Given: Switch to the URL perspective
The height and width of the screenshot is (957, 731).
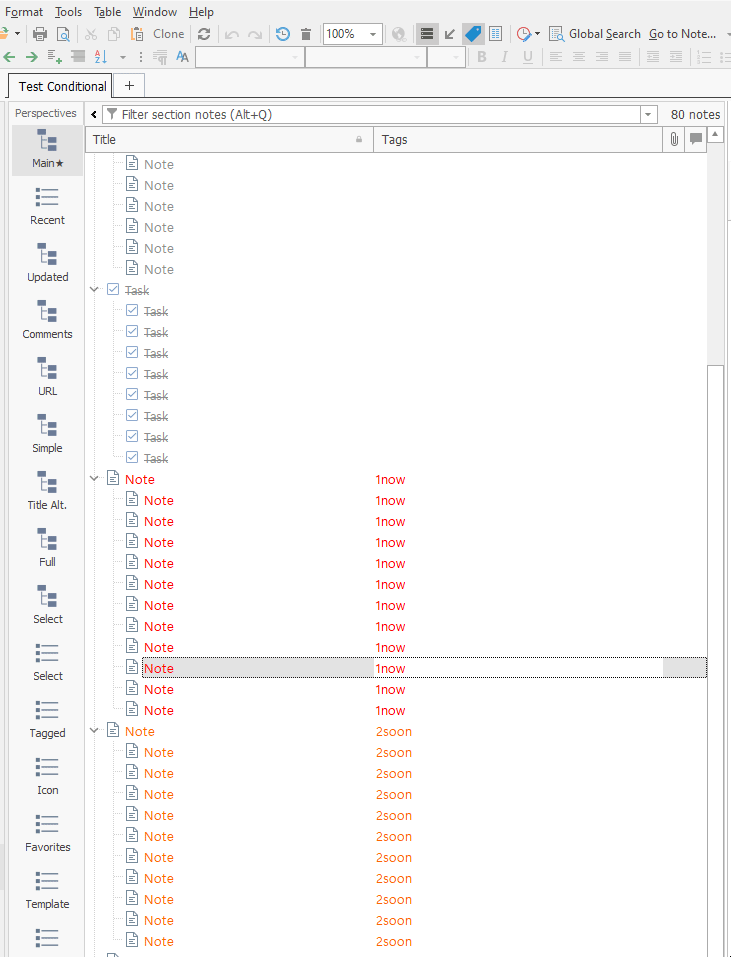Looking at the screenshot, I should pyautogui.click(x=48, y=377).
